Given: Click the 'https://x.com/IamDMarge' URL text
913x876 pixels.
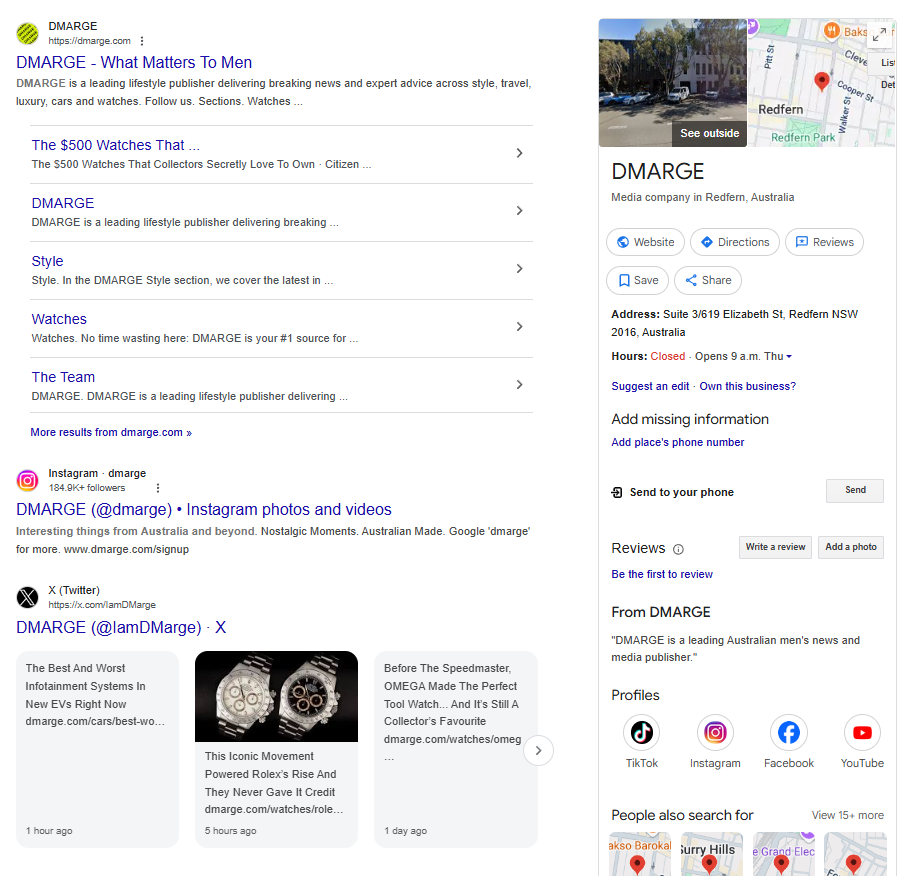Looking at the screenshot, I should coord(102,605).
